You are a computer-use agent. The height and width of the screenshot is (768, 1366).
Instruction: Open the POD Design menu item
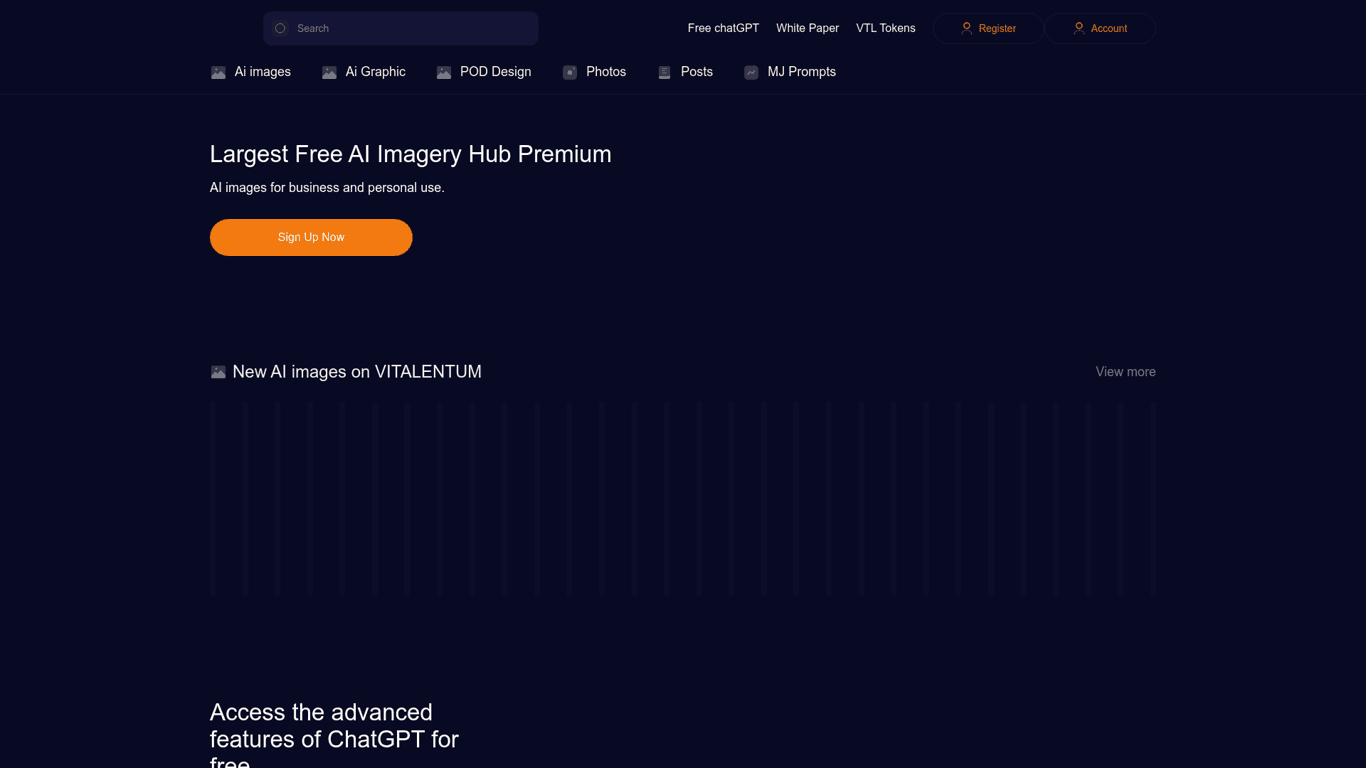[495, 72]
